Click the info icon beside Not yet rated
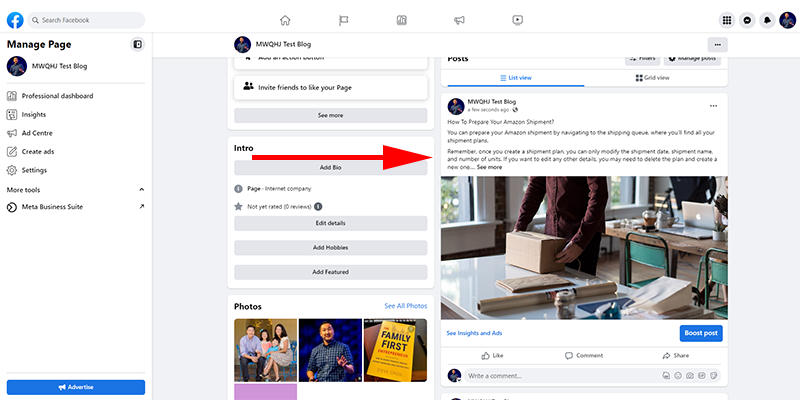This screenshot has width=800, height=400. pos(318,207)
